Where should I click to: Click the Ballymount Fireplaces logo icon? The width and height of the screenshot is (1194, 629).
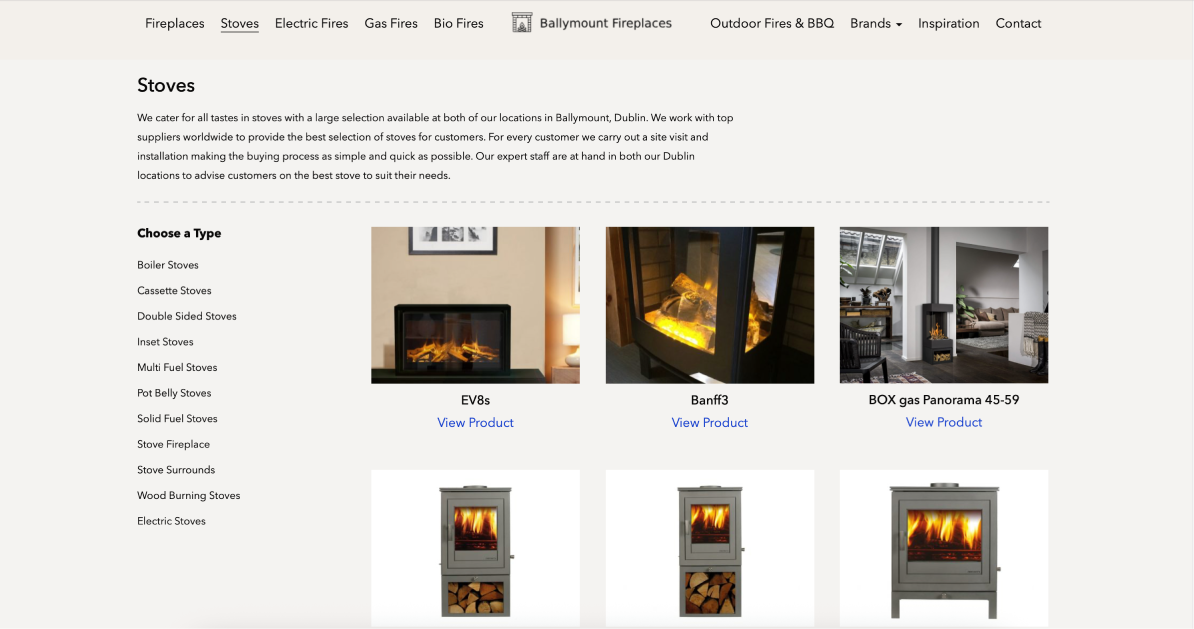(x=522, y=23)
